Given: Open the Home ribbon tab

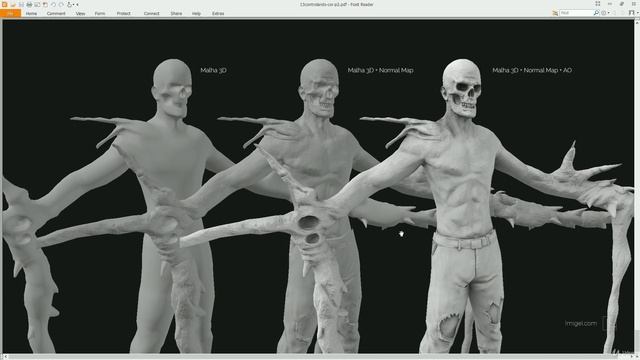Looking at the screenshot, I should click(31, 13).
